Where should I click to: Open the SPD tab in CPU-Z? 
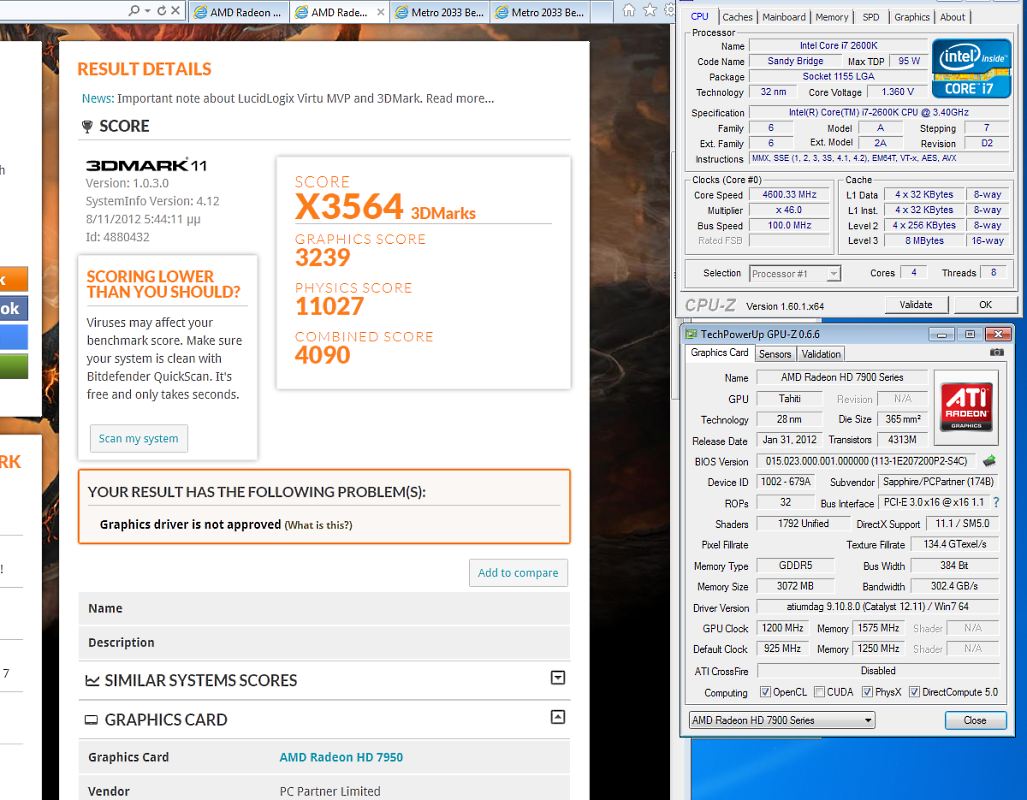[871, 17]
